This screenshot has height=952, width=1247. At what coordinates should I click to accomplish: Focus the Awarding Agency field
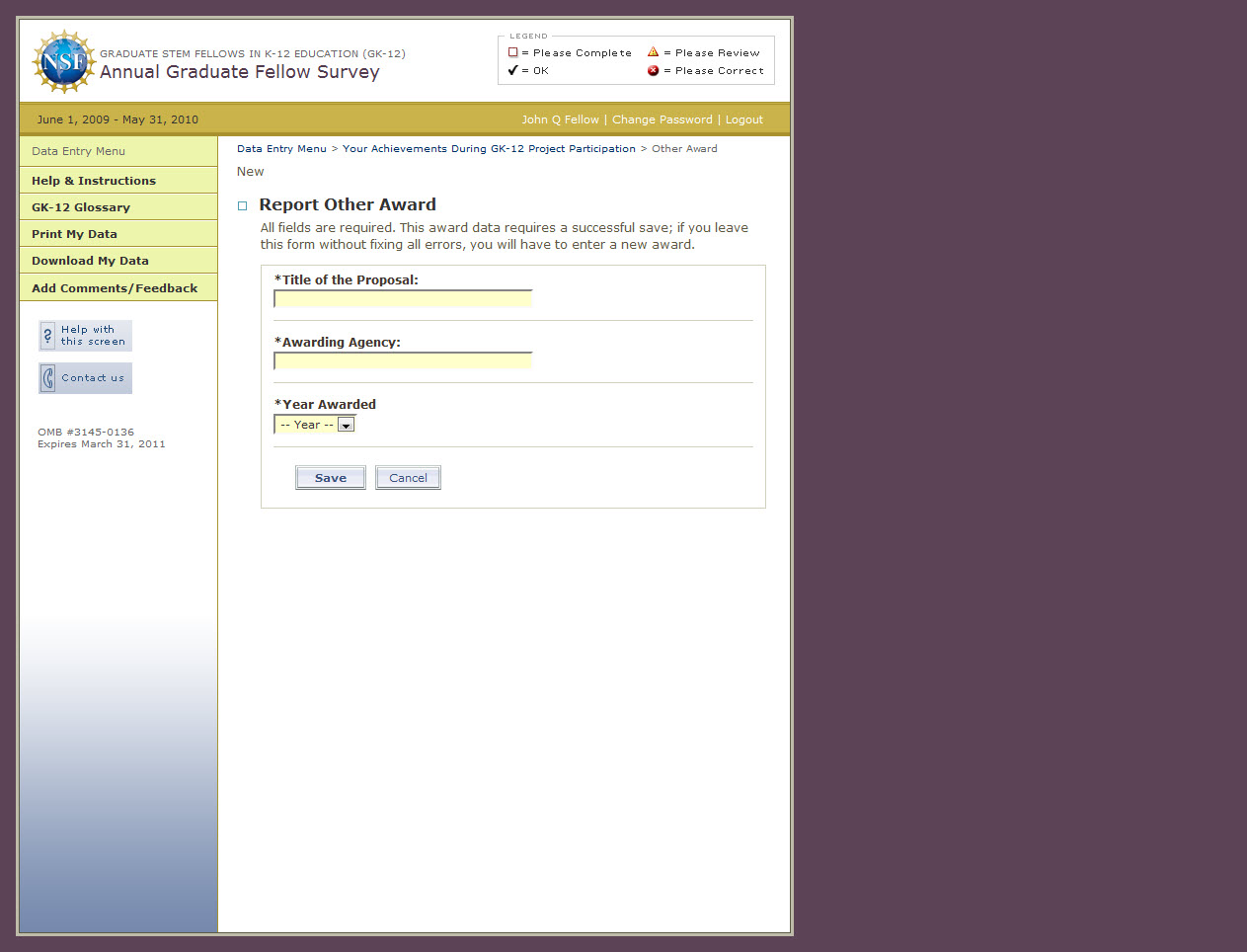403,360
